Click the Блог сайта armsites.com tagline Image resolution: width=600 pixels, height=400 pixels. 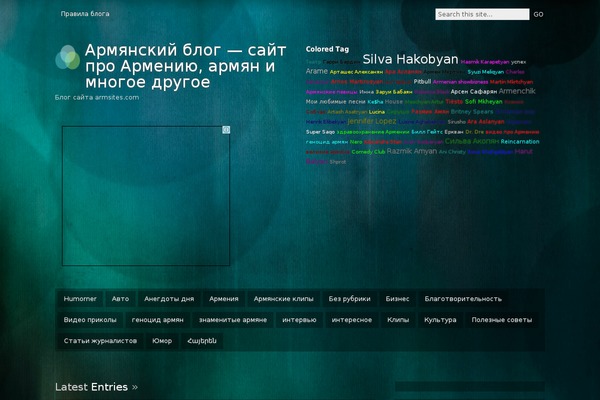[97, 97]
